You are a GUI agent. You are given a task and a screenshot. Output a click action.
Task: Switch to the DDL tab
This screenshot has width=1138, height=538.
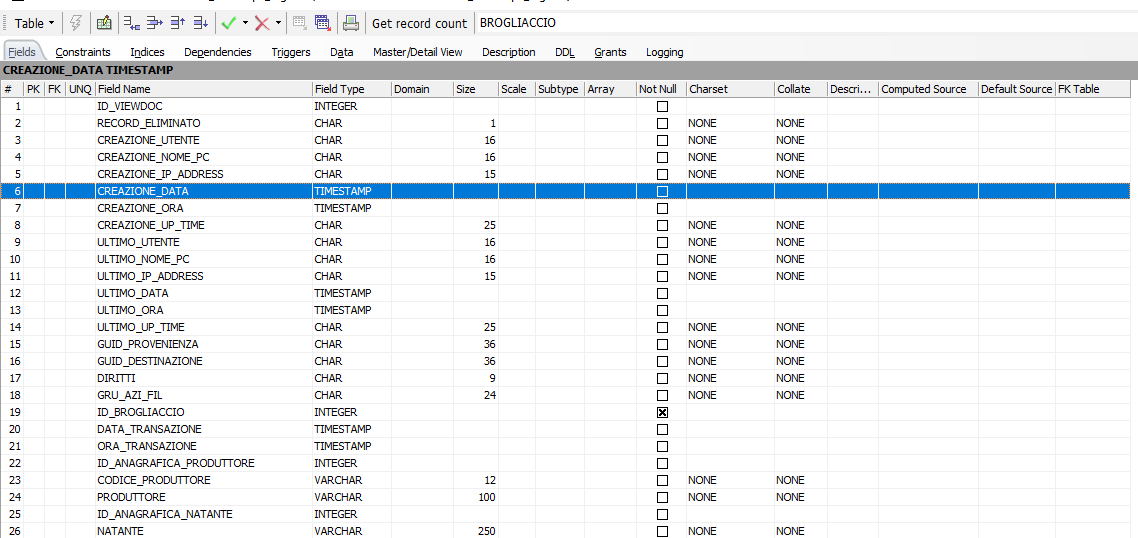(565, 52)
